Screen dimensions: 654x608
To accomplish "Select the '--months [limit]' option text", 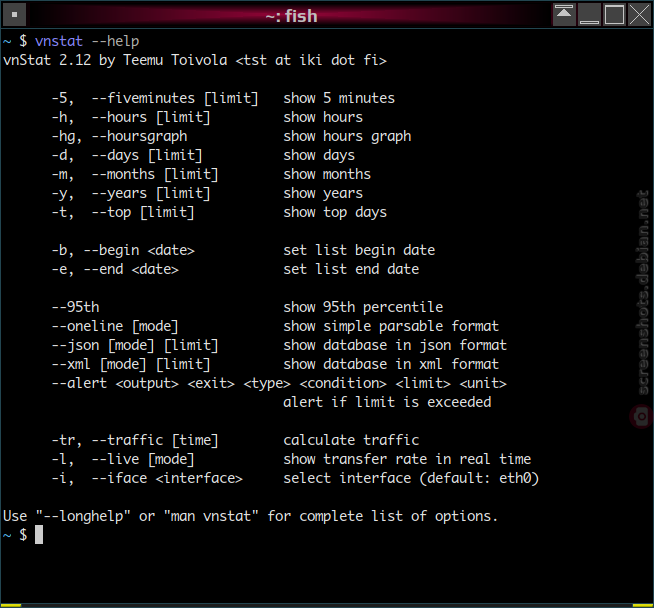I will (155, 175).
